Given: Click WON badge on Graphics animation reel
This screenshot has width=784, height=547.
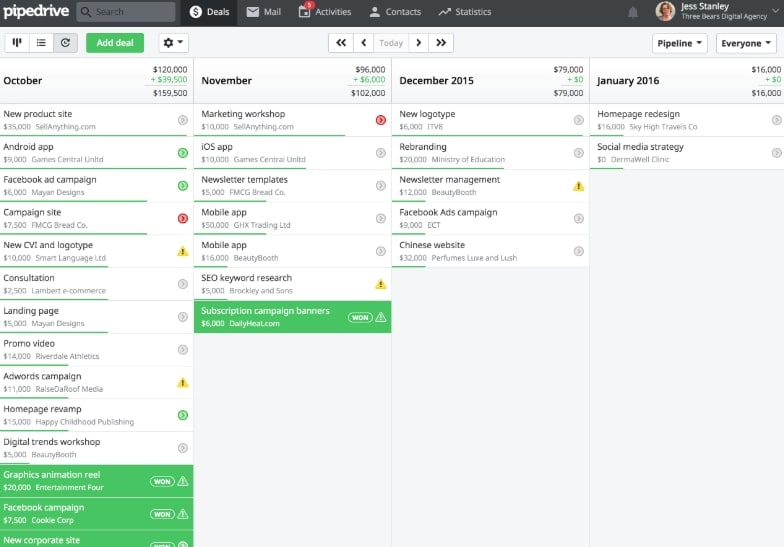Looking at the screenshot, I should click(x=162, y=482).
